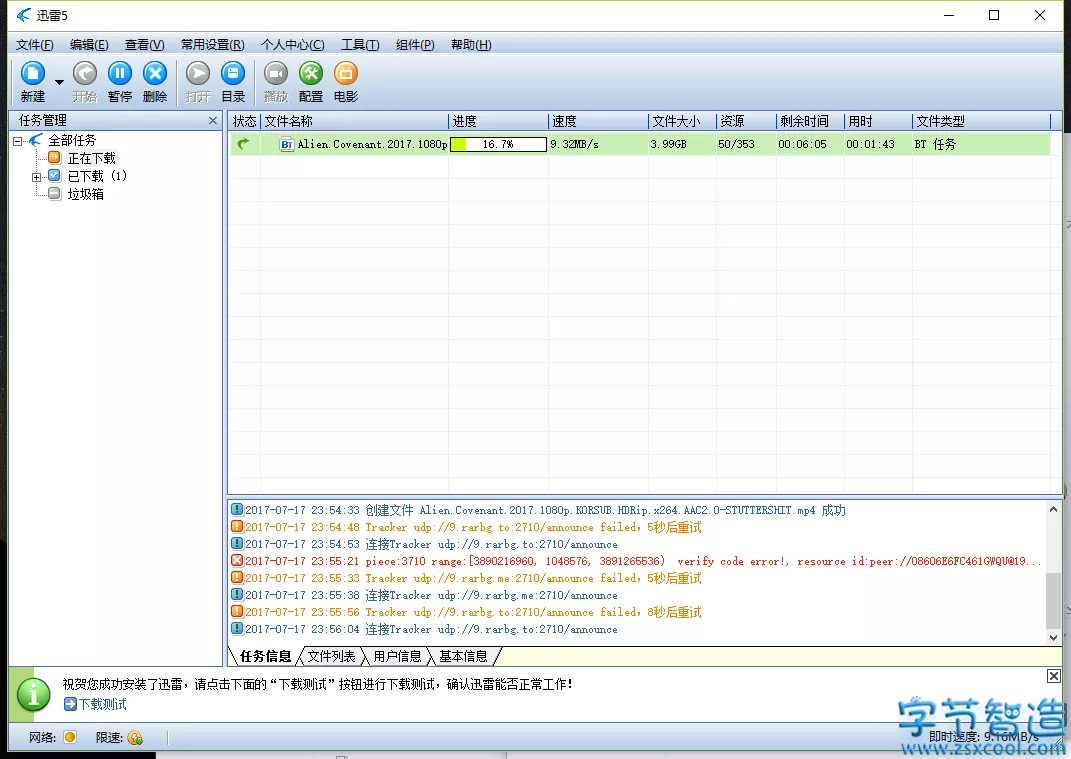Click the 限速 speed limit icon

pyautogui.click(x=135, y=738)
